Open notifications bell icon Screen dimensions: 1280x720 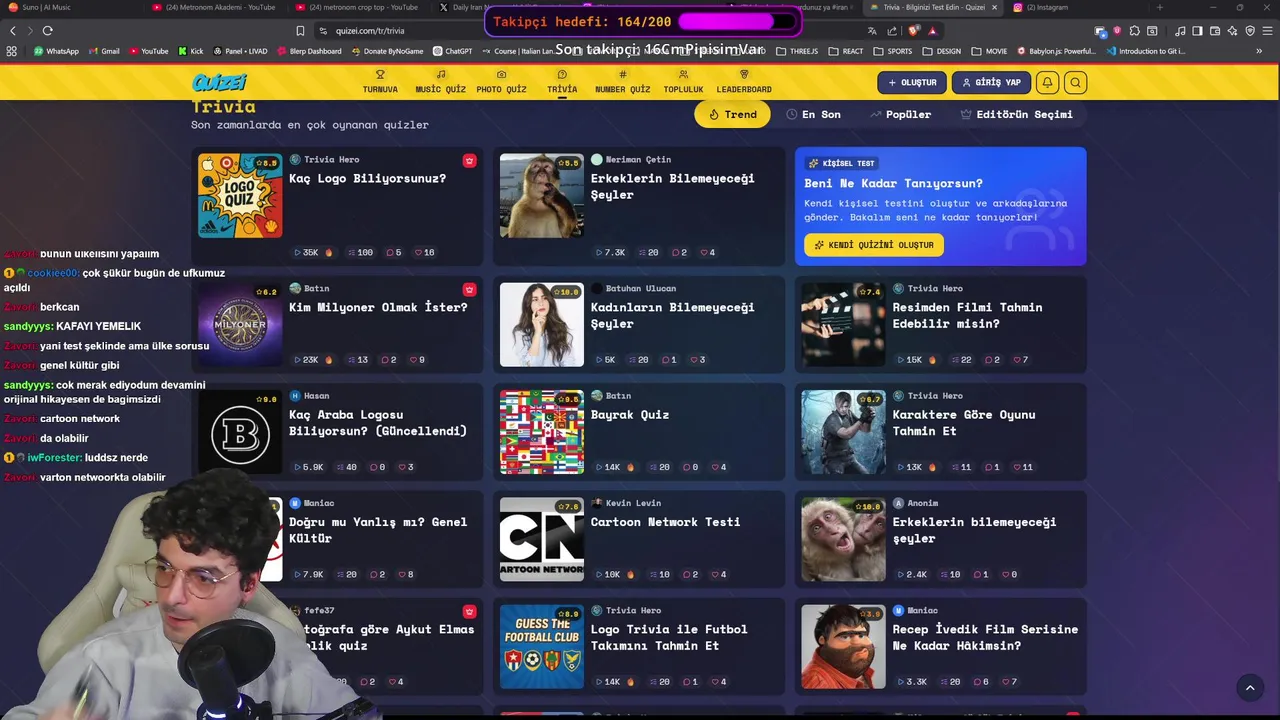(1047, 83)
